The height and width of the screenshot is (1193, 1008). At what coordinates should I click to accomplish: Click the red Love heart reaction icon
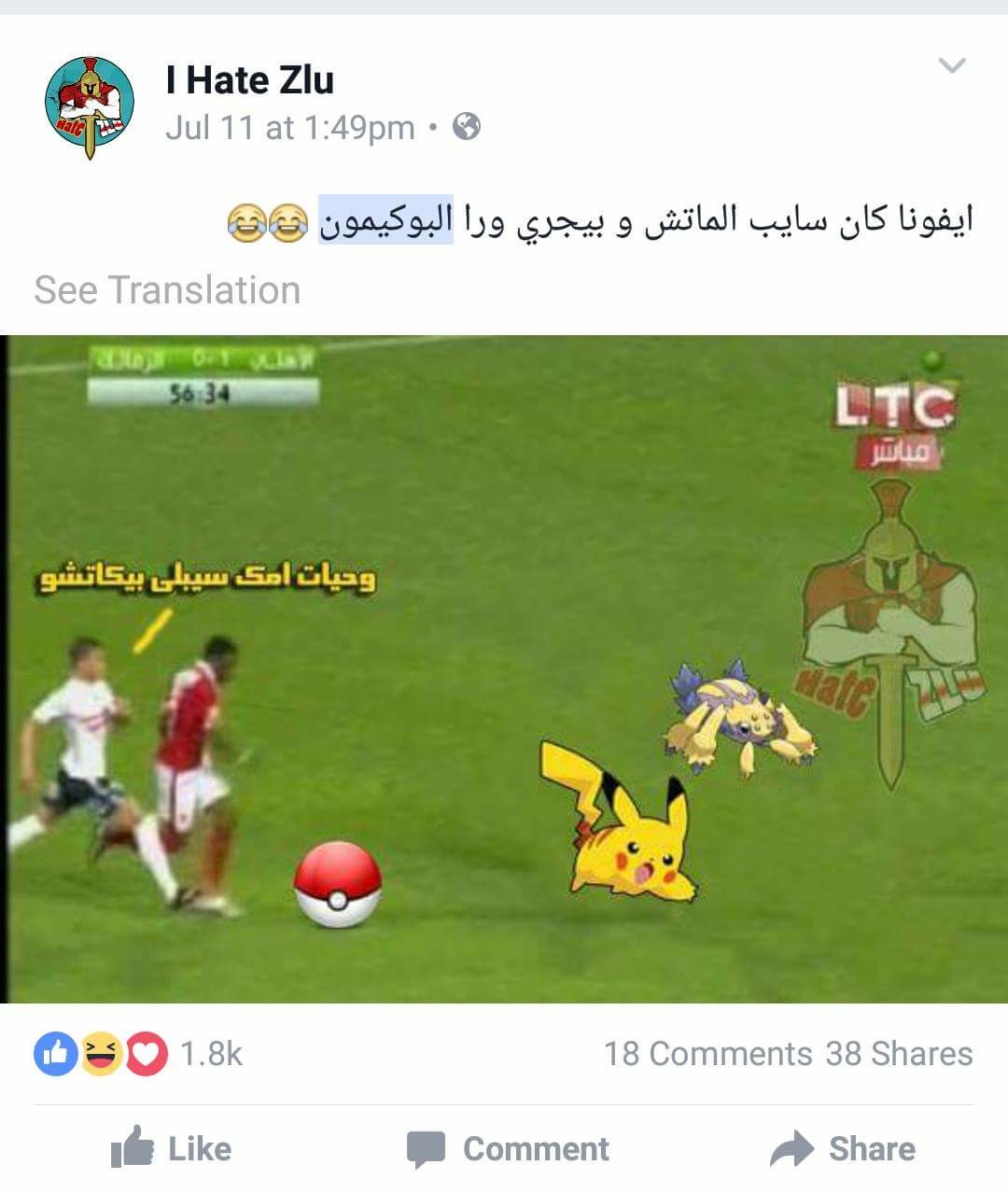pyautogui.click(x=146, y=1054)
